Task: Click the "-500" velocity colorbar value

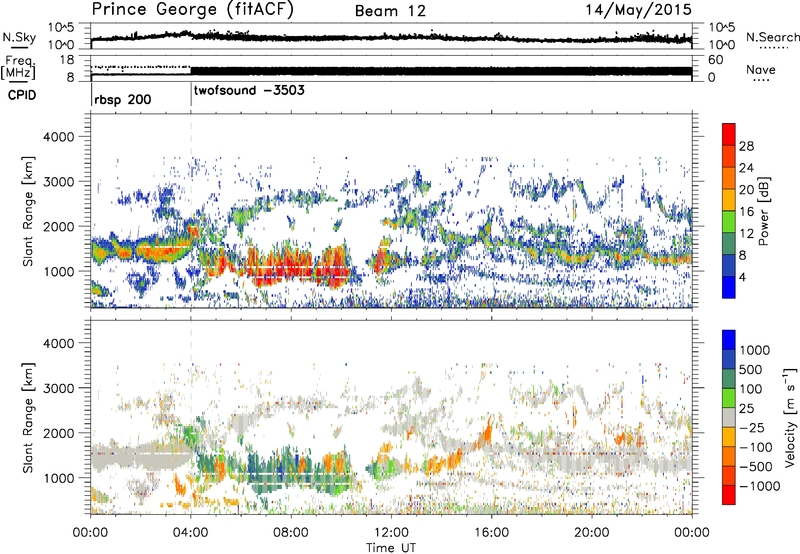Action: (756, 466)
